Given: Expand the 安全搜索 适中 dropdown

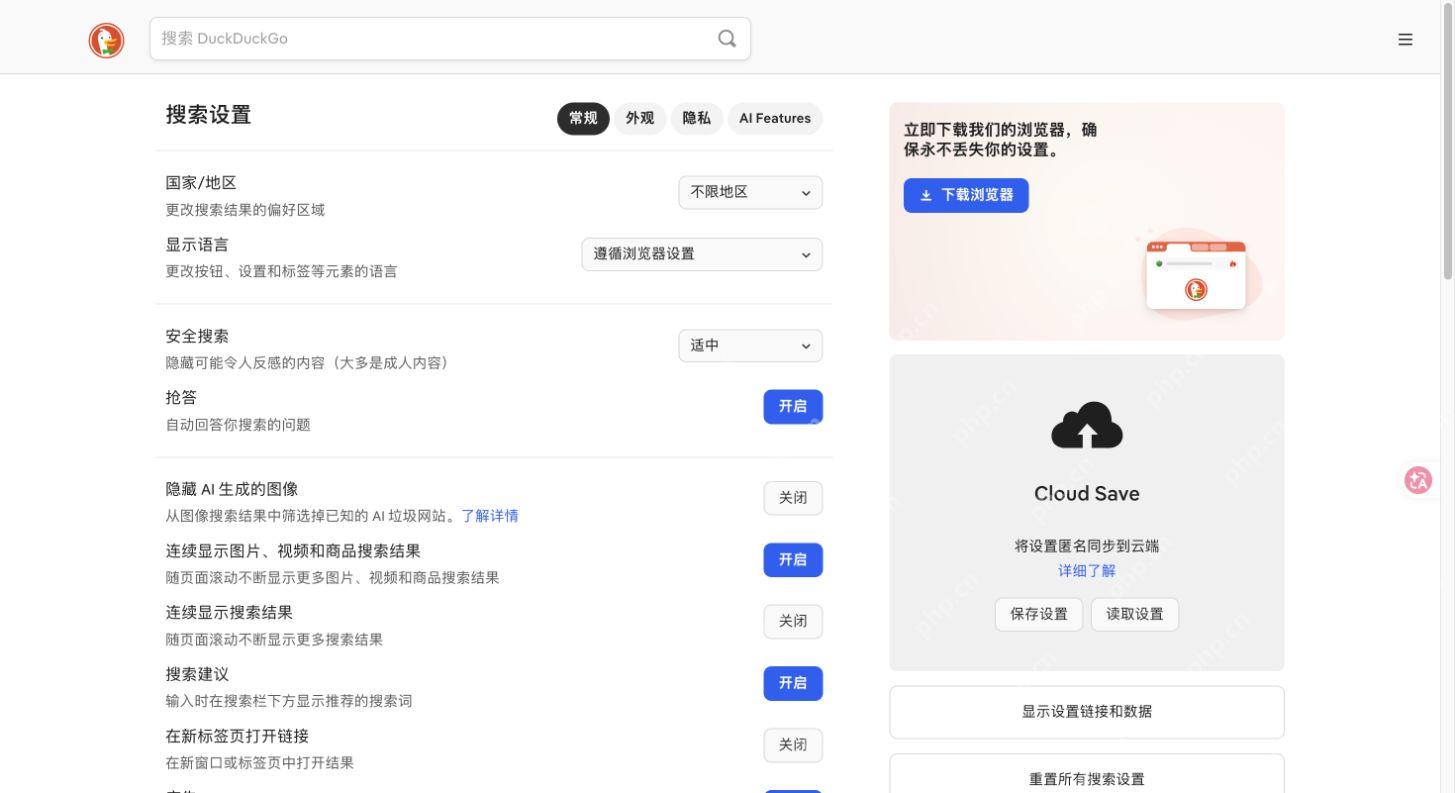Looking at the screenshot, I should [x=751, y=345].
